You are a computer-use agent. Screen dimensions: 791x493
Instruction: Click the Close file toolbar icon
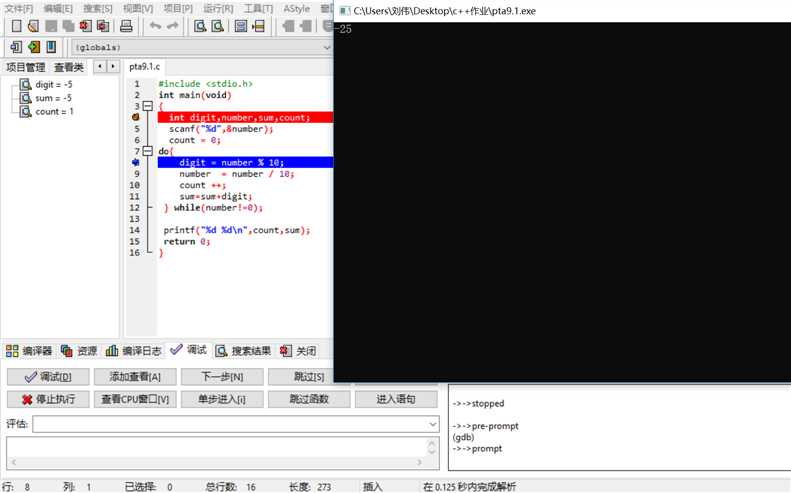pyautogui.click(x=86, y=26)
